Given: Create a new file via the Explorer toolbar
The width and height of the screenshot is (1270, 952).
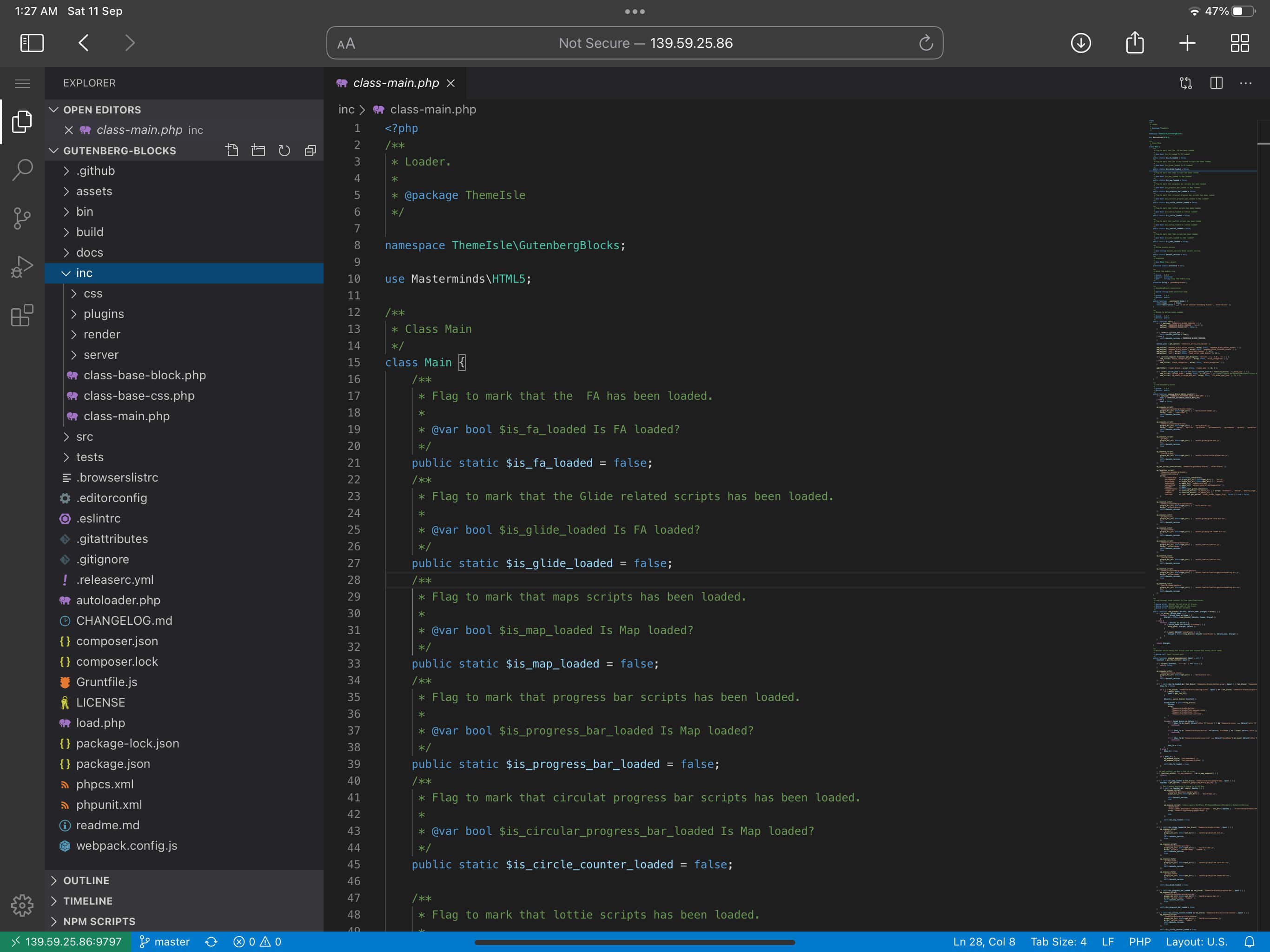Looking at the screenshot, I should tap(232, 151).
